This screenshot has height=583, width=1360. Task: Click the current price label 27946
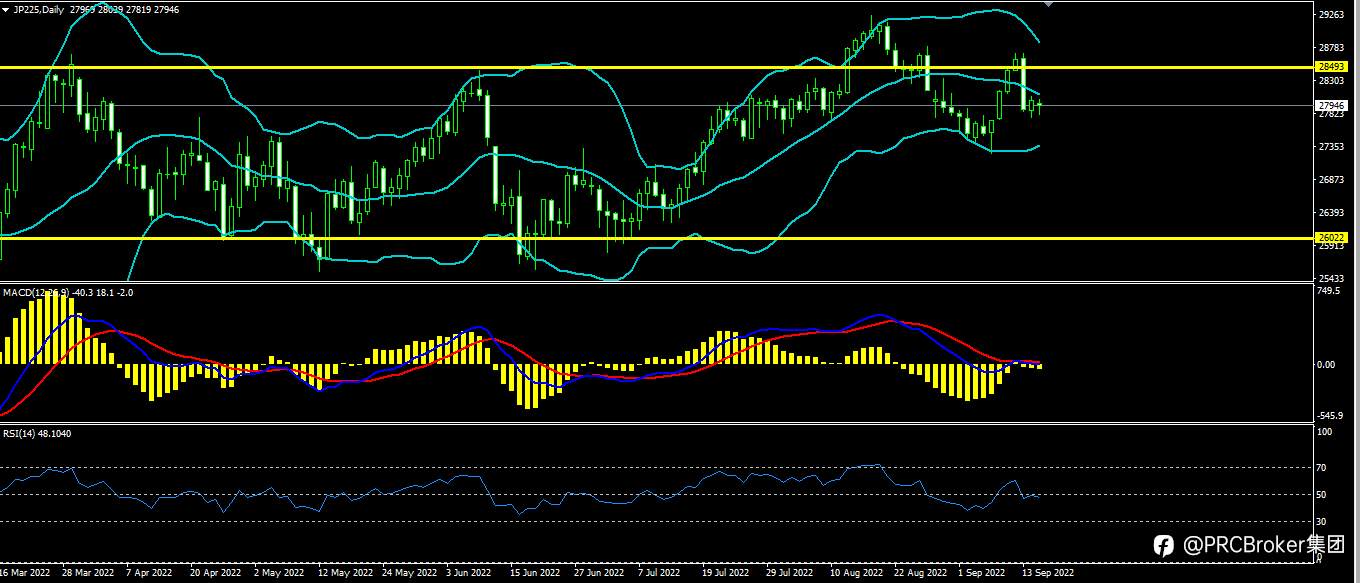click(1331, 105)
